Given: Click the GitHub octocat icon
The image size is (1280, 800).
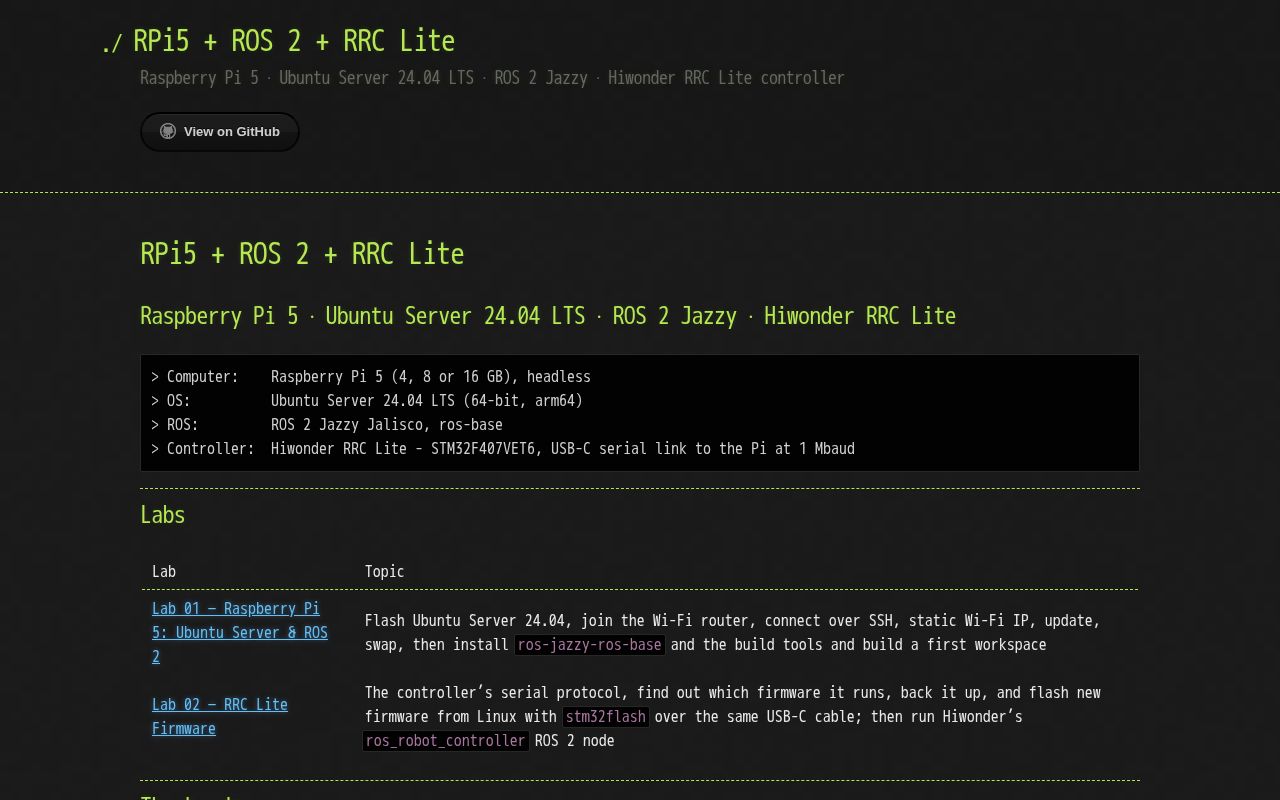Looking at the screenshot, I should [x=168, y=131].
